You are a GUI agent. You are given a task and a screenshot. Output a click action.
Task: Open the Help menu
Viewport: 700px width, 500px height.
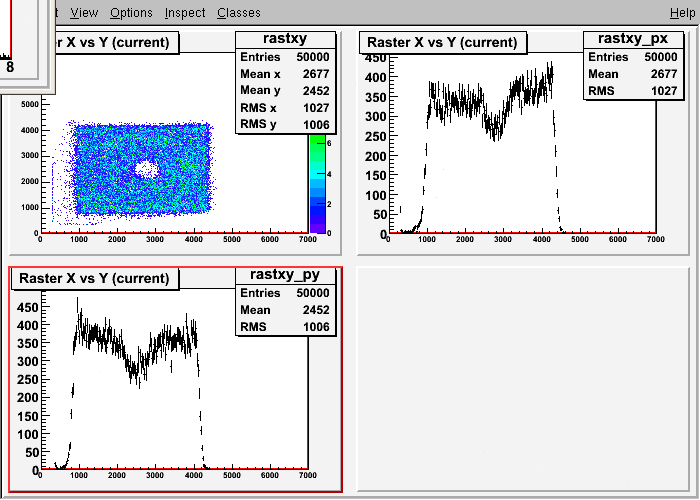coord(683,13)
